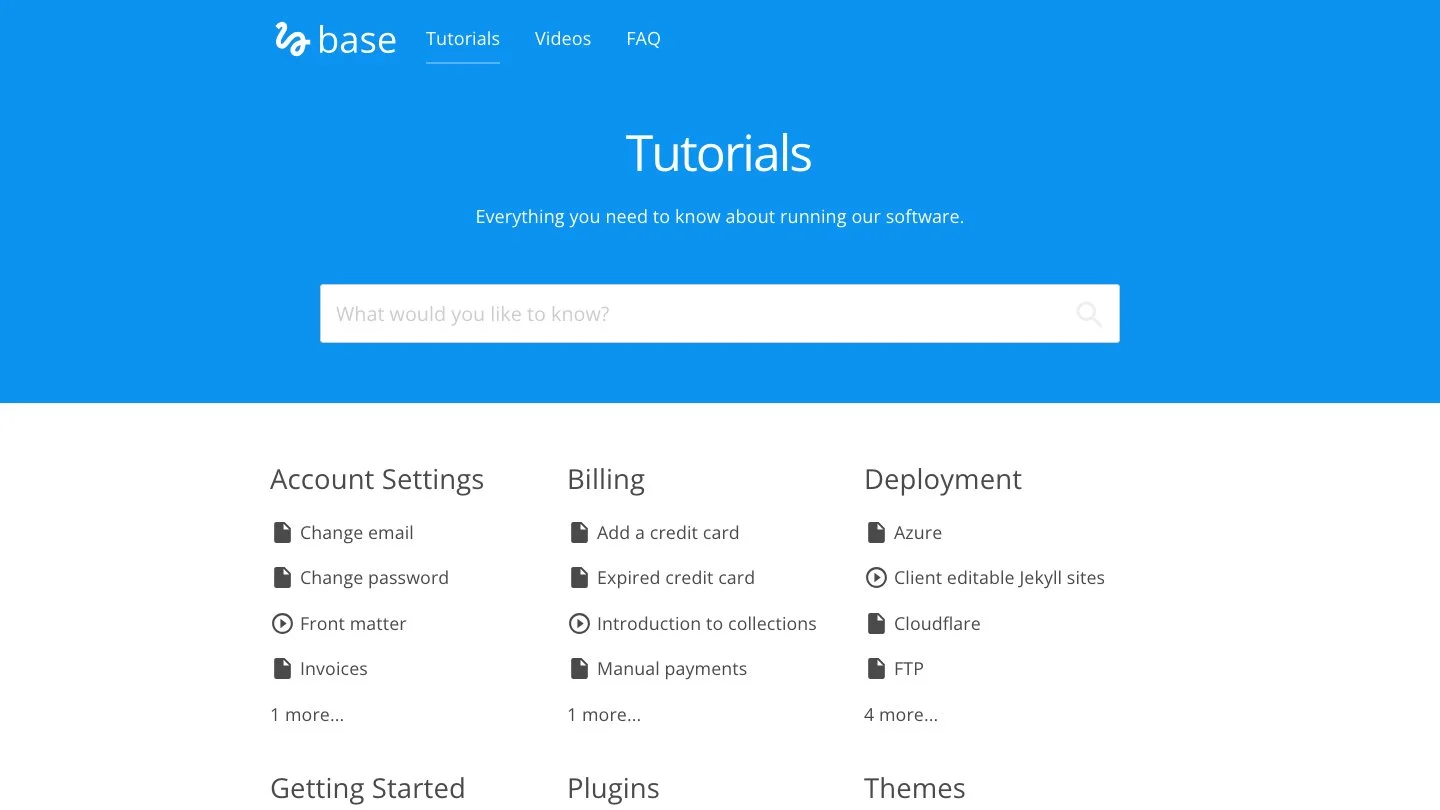Click the search magnifier icon
Image resolution: width=1440 pixels, height=810 pixels.
click(1089, 314)
